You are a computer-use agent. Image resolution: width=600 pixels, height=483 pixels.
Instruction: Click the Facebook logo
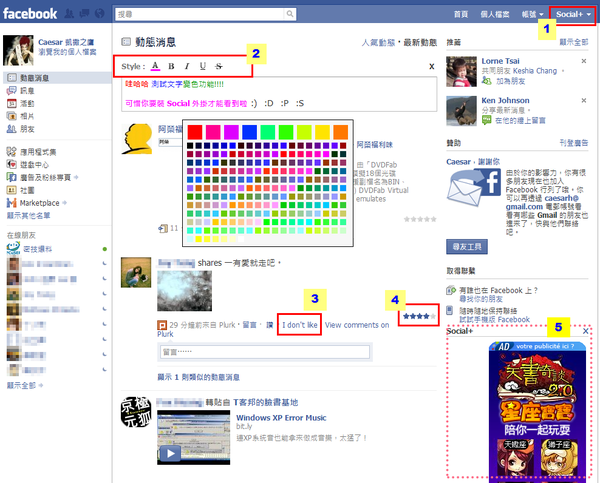30,14
